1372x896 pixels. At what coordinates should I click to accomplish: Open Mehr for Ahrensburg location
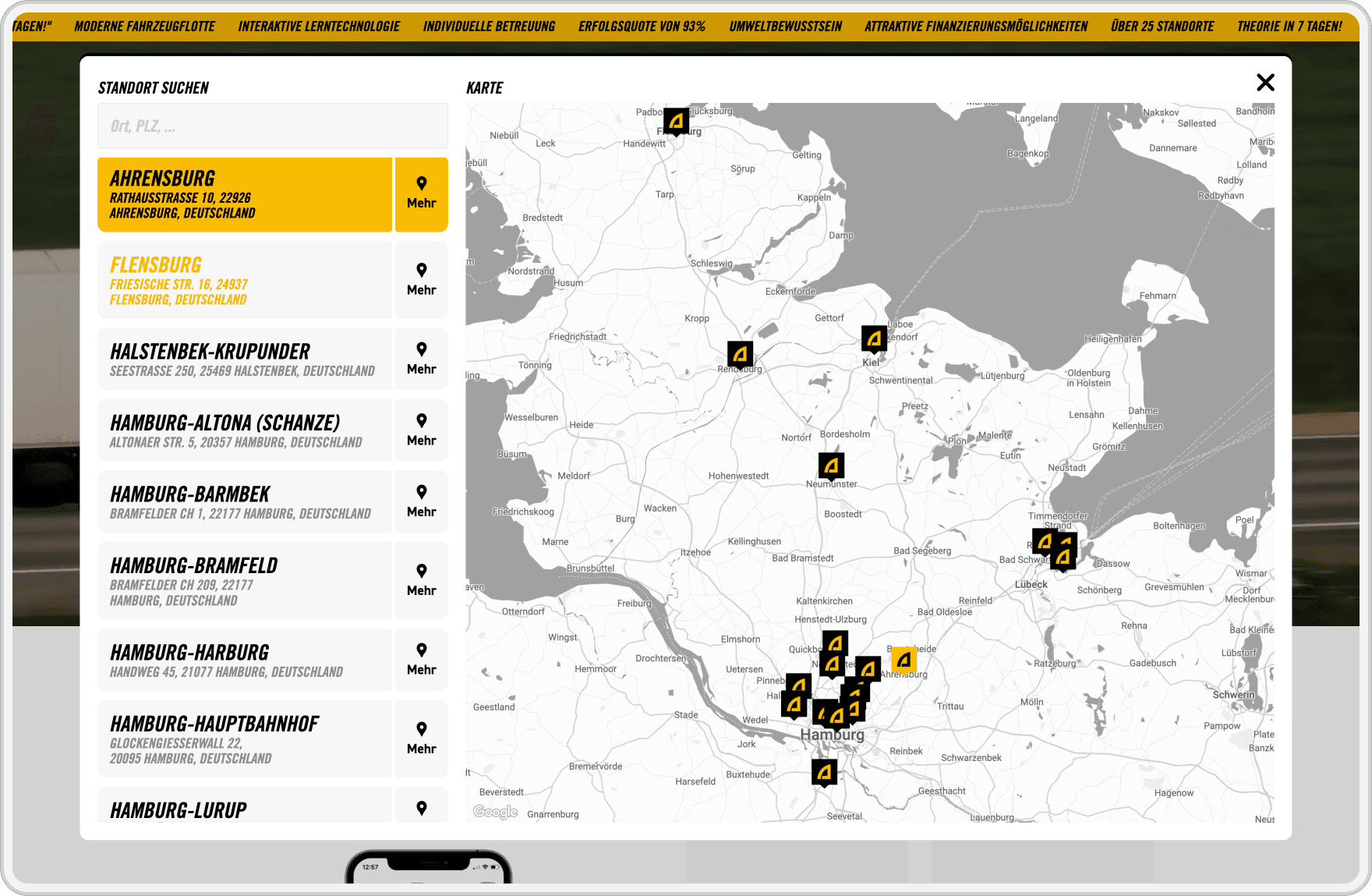coord(421,194)
